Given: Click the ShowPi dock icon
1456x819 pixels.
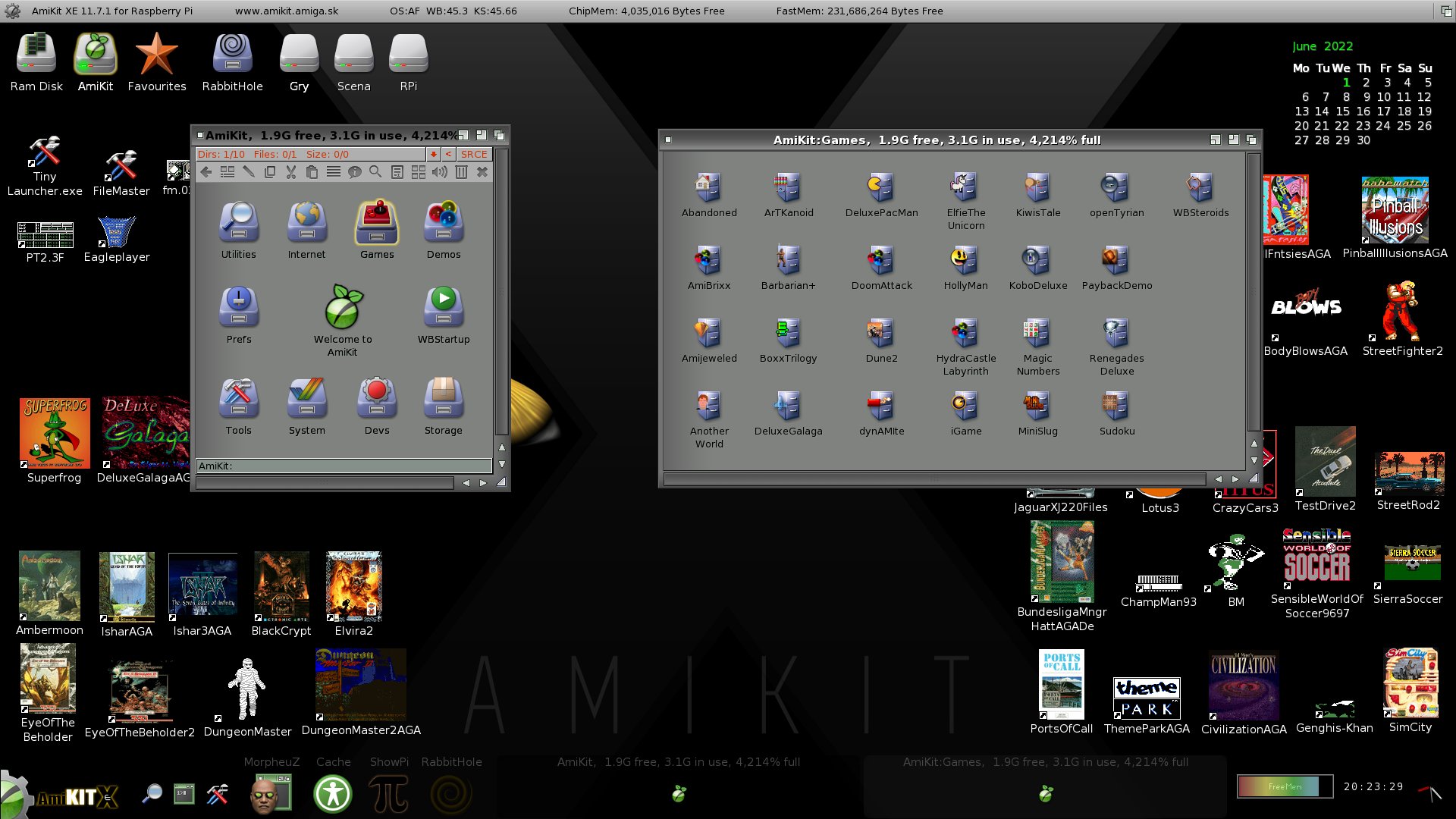Looking at the screenshot, I should (388, 793).
